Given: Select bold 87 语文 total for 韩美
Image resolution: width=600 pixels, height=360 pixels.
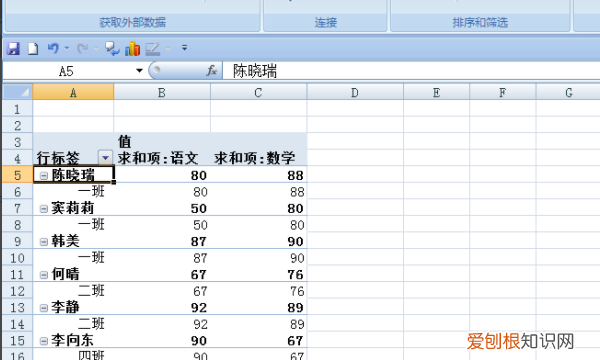Looking at the screenshot, I should pyautogui.click(x=162, y=241).
